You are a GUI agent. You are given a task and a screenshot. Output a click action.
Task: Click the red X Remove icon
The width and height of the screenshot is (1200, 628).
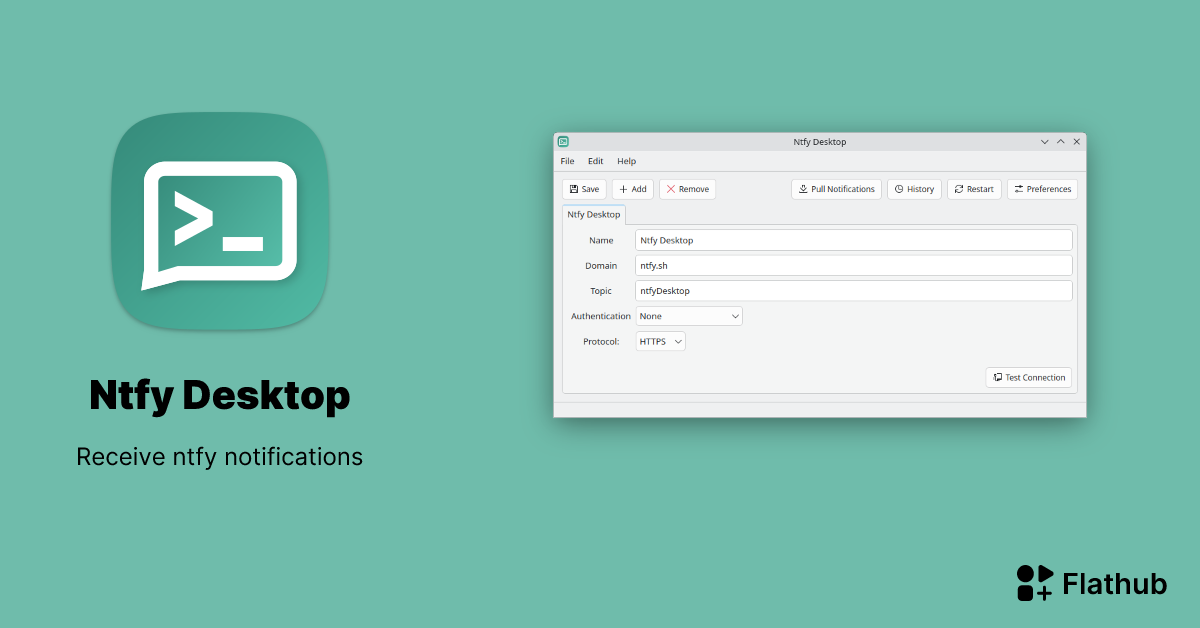coord(671,188)
